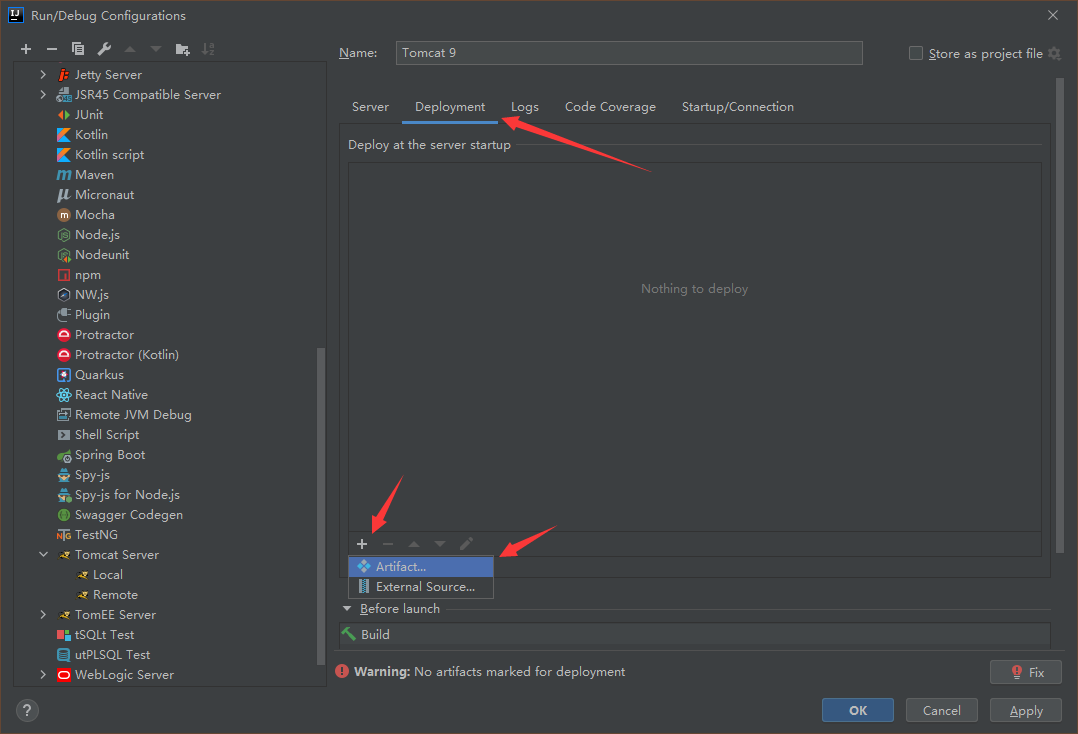Click the right panel vertical scrollbar
The image size is (1078, 734).
[1059, 316]
